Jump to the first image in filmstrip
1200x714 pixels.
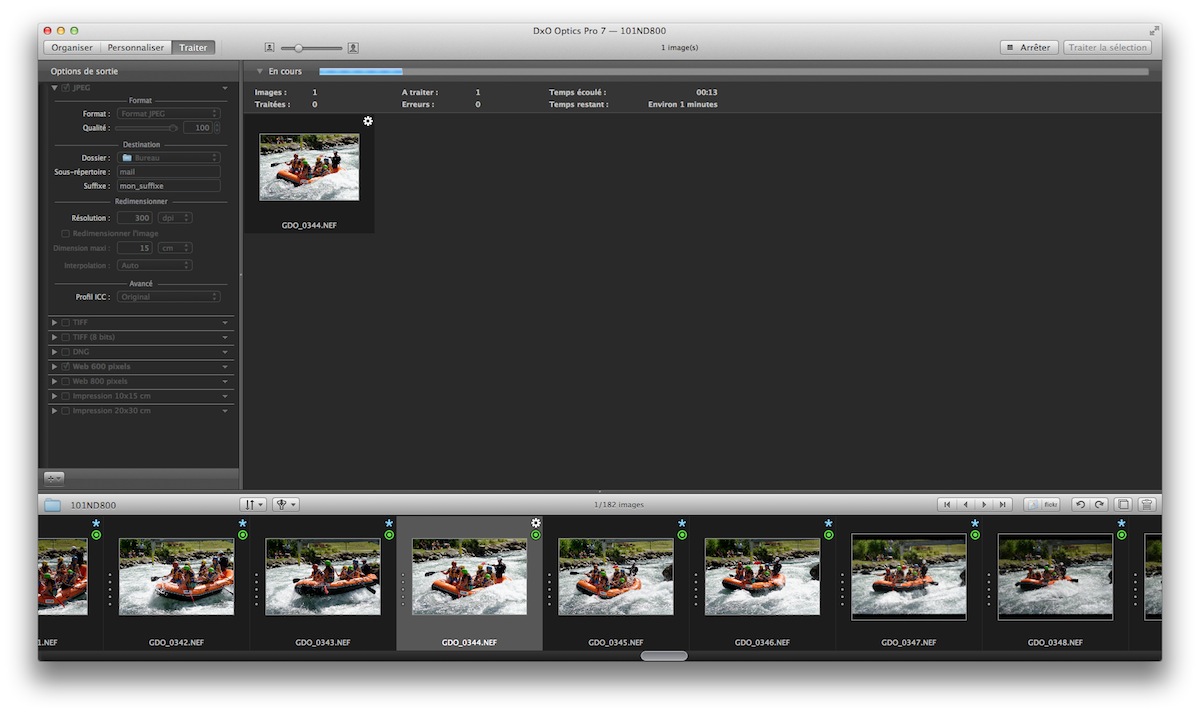click(946, 505)
